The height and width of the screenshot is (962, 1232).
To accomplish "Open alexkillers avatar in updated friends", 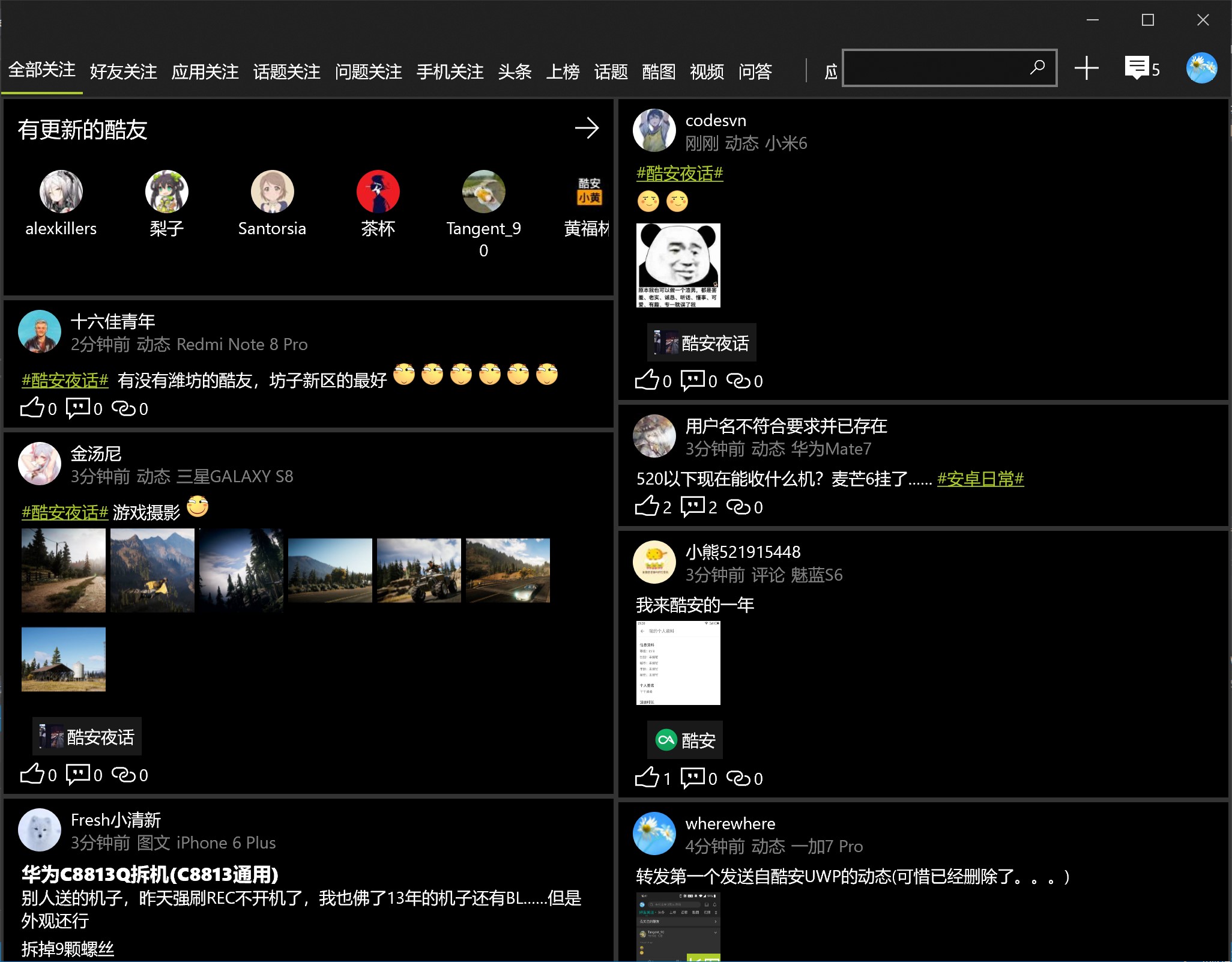I will [x=61, y=192].
